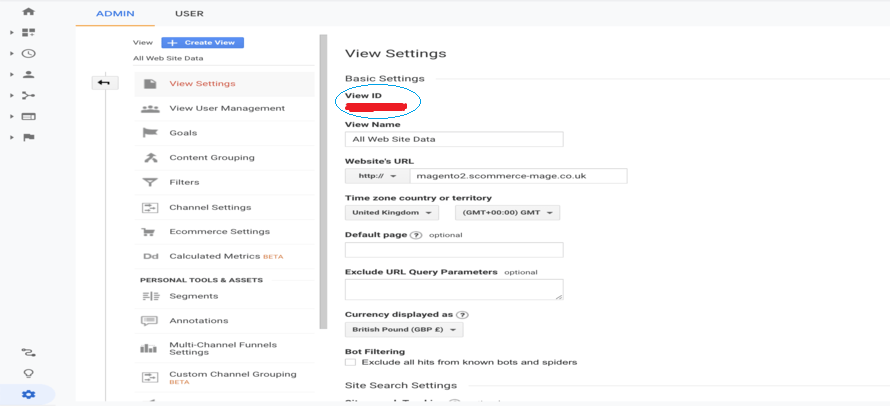Expand the Customization section arrow in the sidebar
The image size is (890, 406).
[11, 32]
